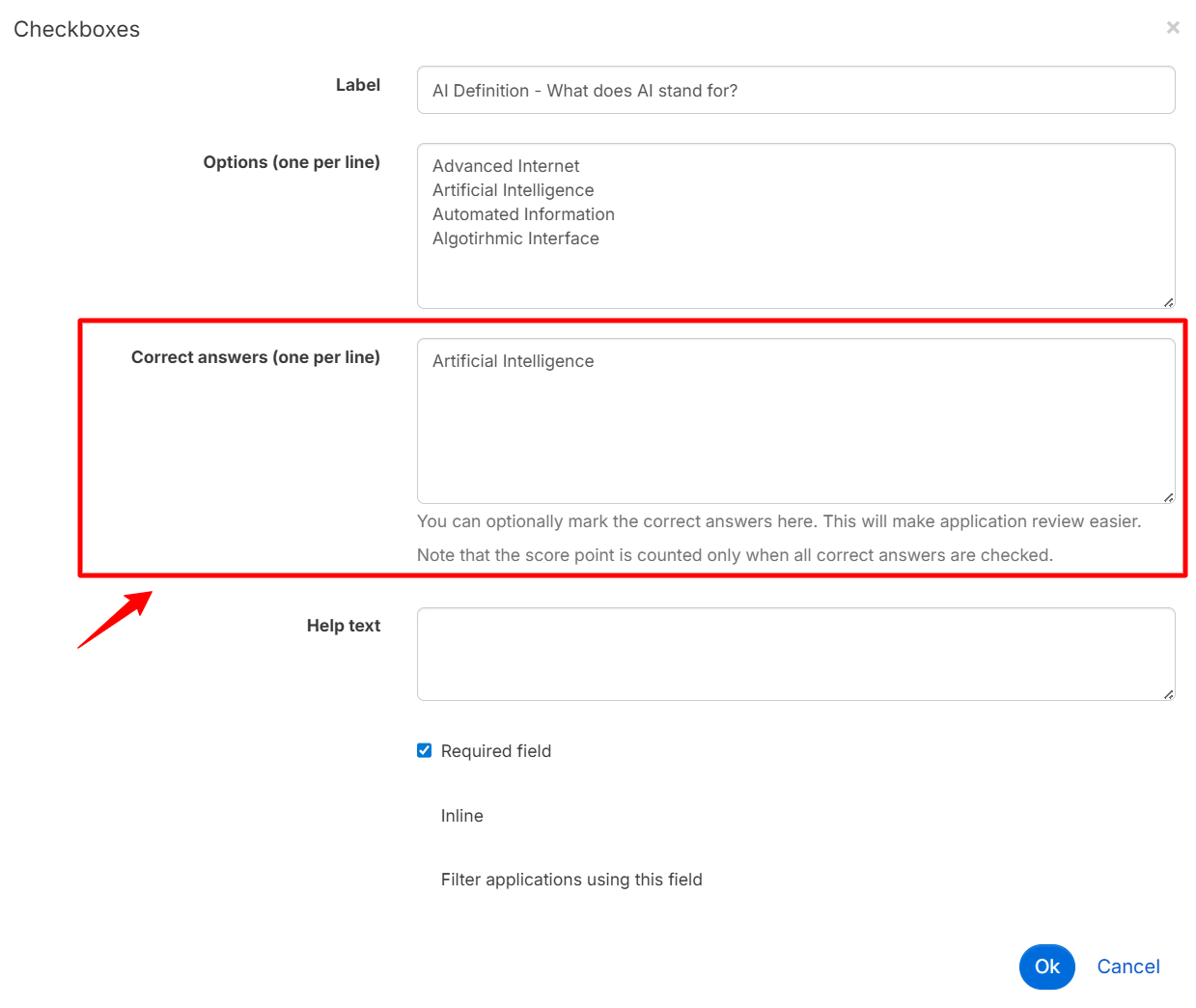Click the Checkboxes dialog title
Viewport: 1196px width, 1008px height.
click(x=77, y=29)
